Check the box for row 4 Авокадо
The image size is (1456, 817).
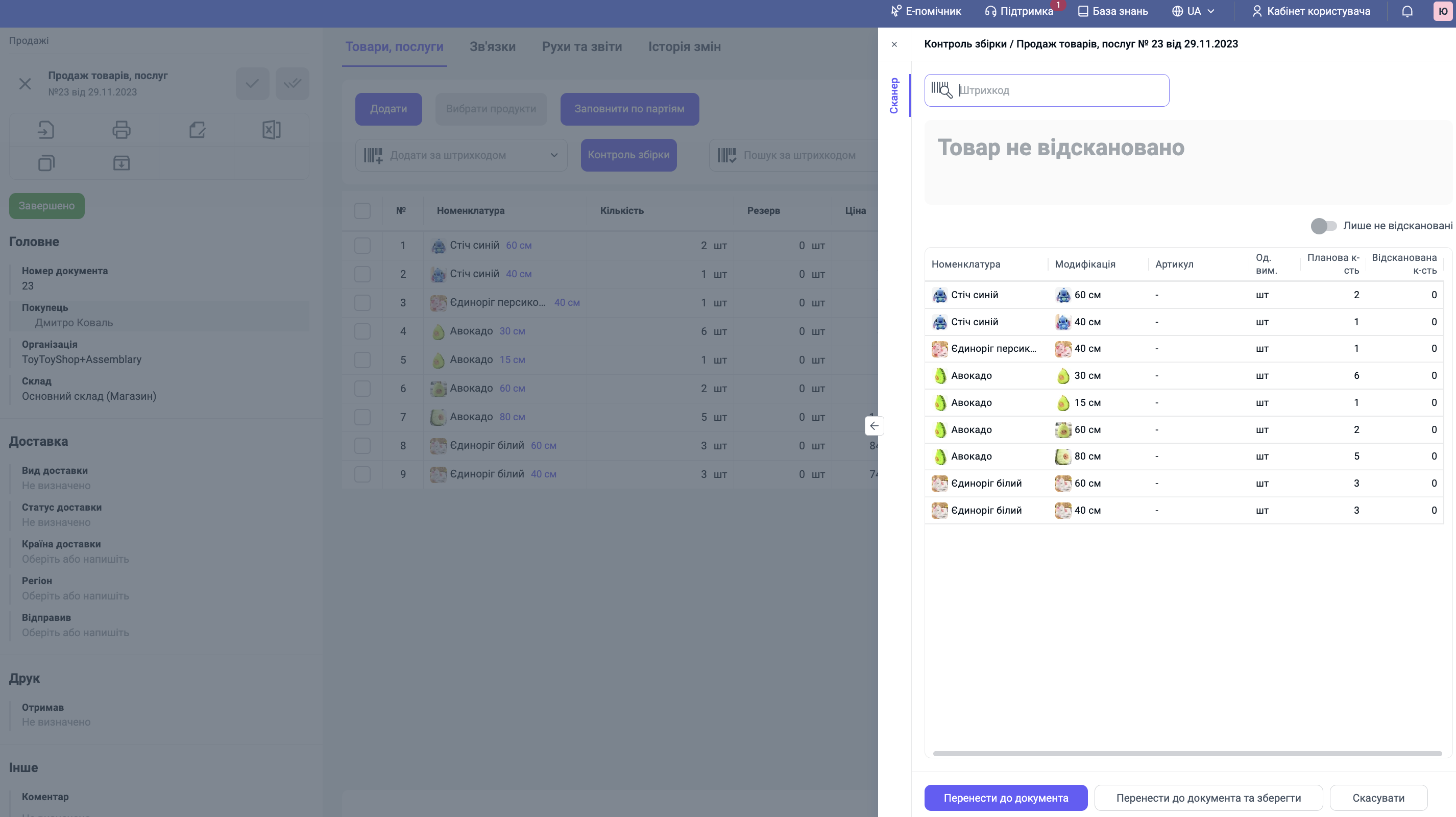pos(362,331)
